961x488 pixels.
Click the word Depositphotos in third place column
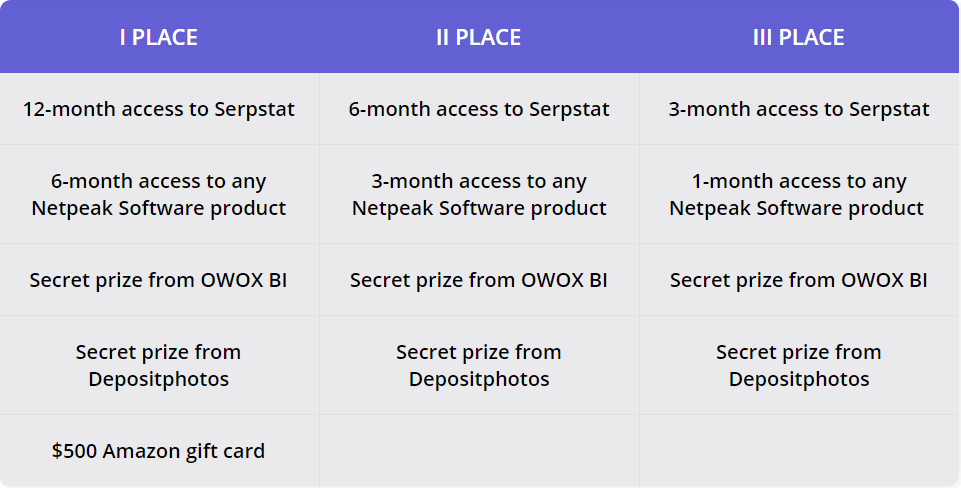[x=799, y=379]
